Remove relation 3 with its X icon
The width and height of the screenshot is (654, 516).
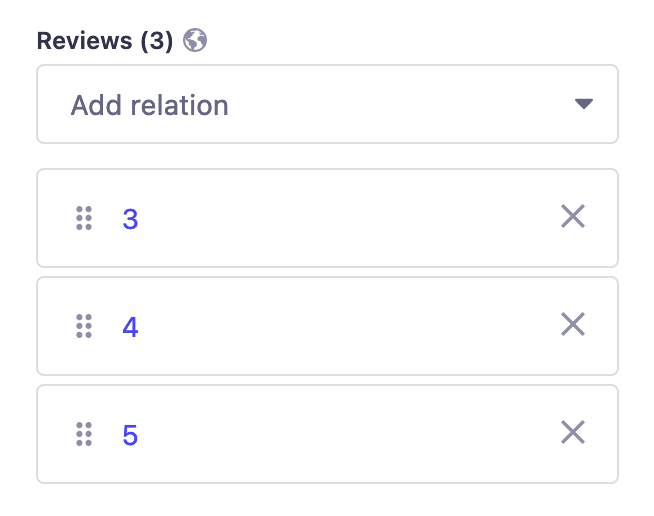tap(573, 217)
